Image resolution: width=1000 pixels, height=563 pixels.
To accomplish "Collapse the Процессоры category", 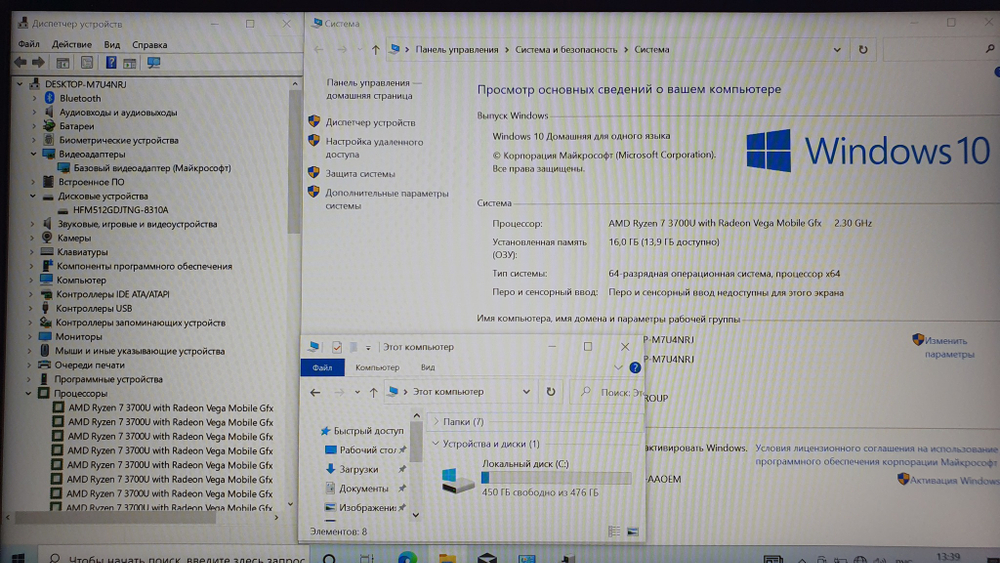I will pos(29,393).
